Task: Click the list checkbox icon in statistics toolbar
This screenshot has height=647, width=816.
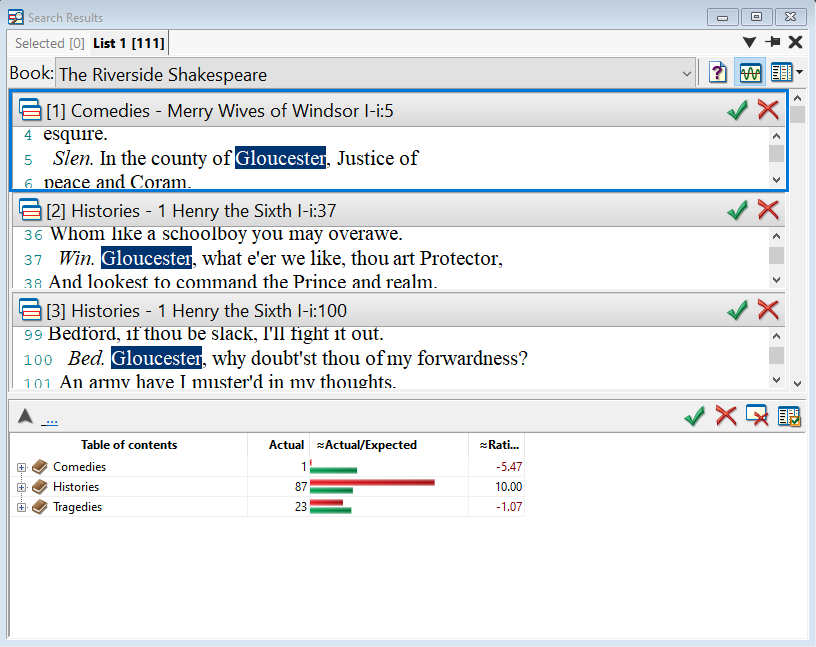Action: click(789, 416)
